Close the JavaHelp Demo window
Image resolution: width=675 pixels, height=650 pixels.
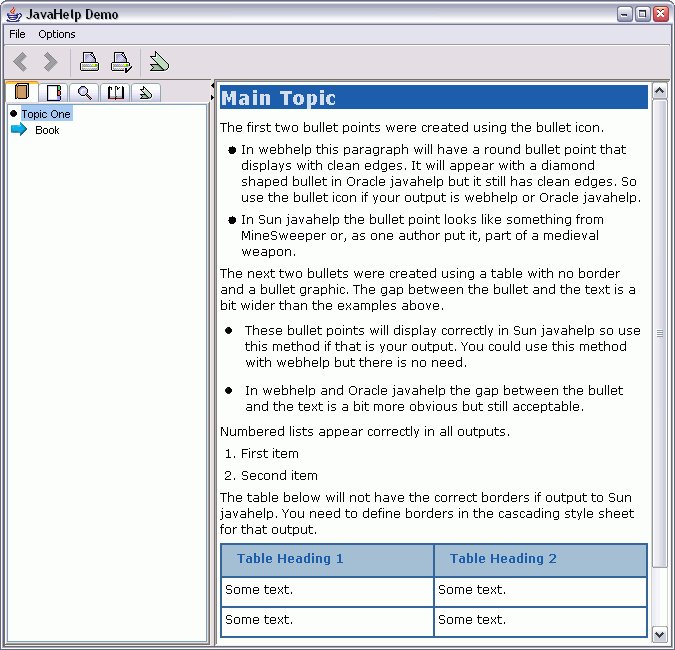pyautogui.click(x=660, y=14)
